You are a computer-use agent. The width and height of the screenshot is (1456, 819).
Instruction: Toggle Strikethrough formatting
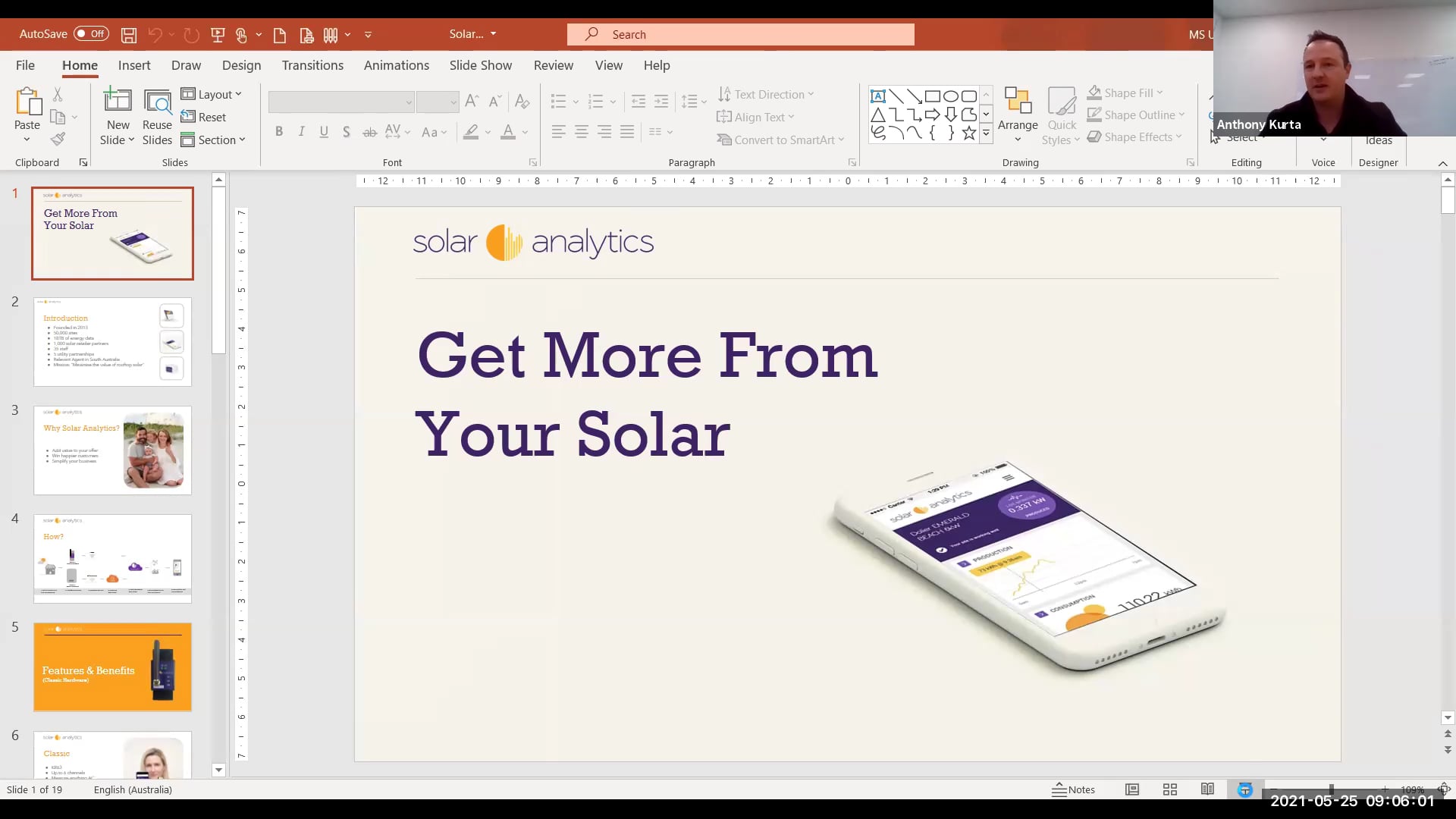point(369,132)
